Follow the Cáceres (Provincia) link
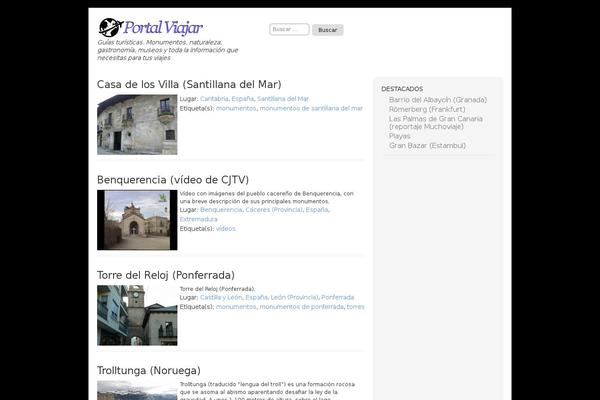Image resolution: width=600 pixels, height=400 pixels. click(274, 210)
